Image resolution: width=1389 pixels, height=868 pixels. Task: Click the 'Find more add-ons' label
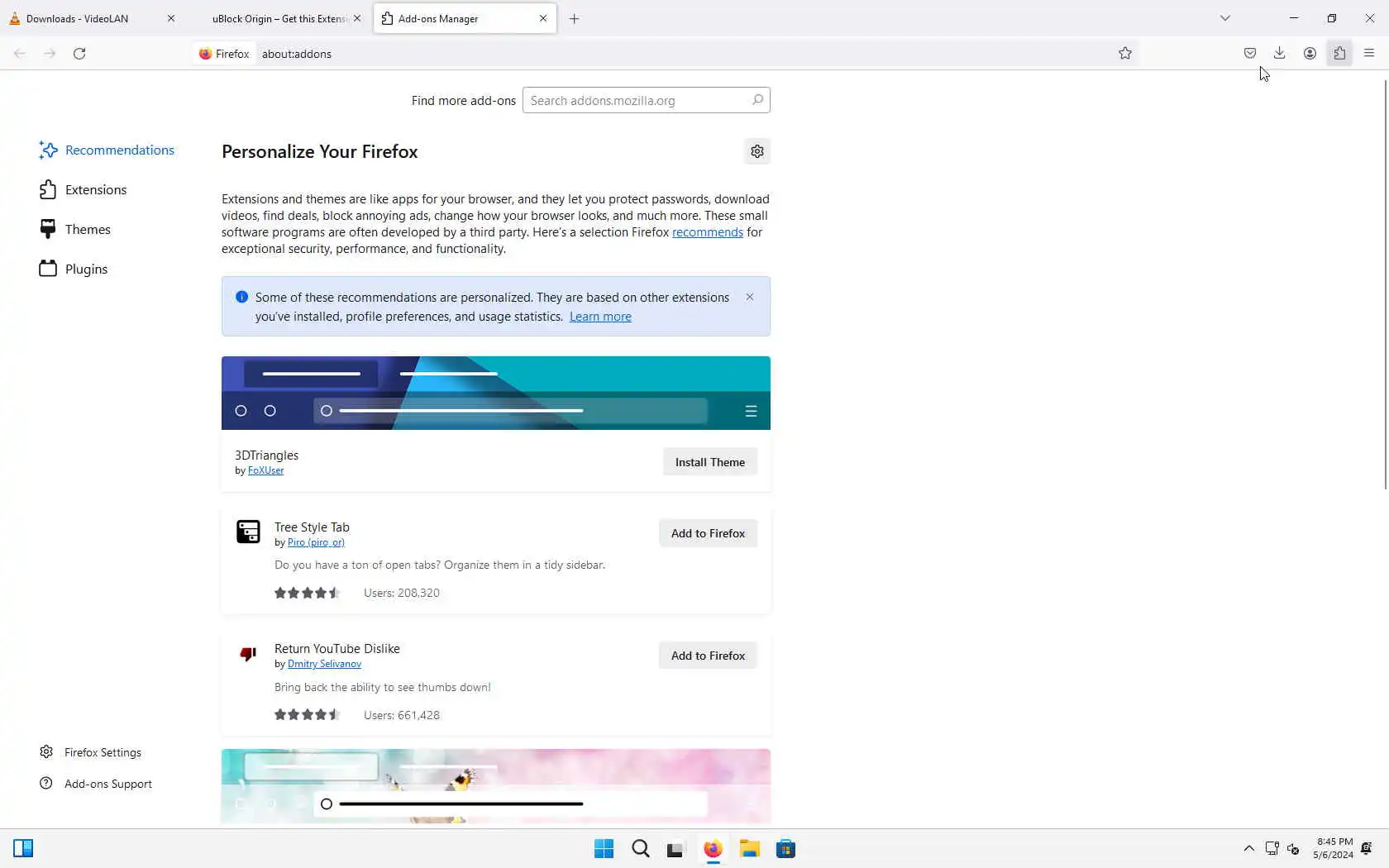tap(464, 100)
